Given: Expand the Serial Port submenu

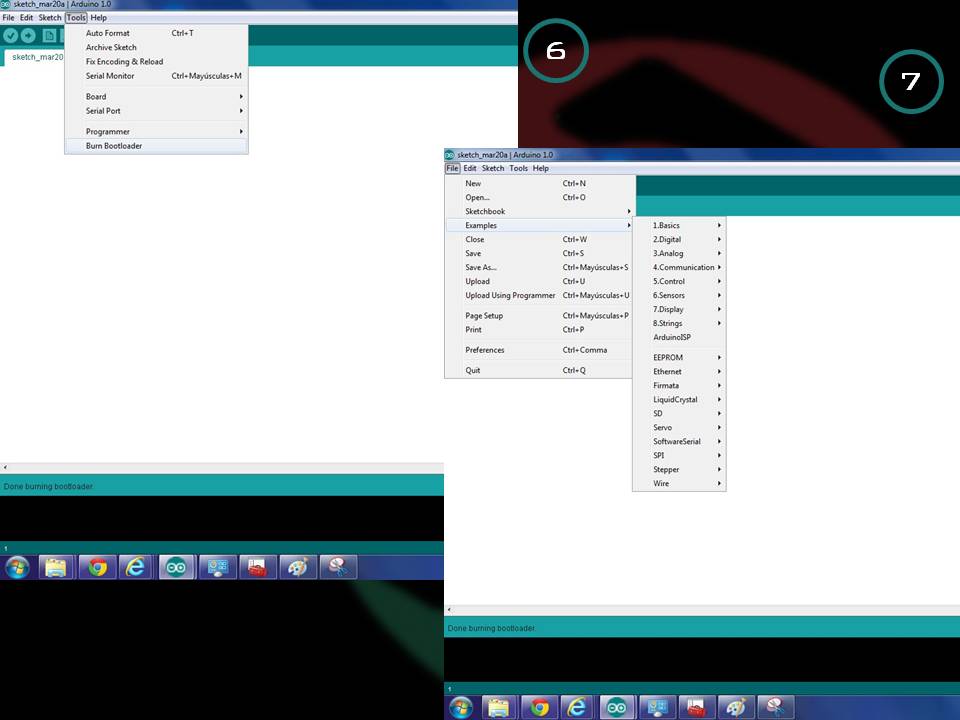Looking at the screenshot, I should click(x=156, y=111).
